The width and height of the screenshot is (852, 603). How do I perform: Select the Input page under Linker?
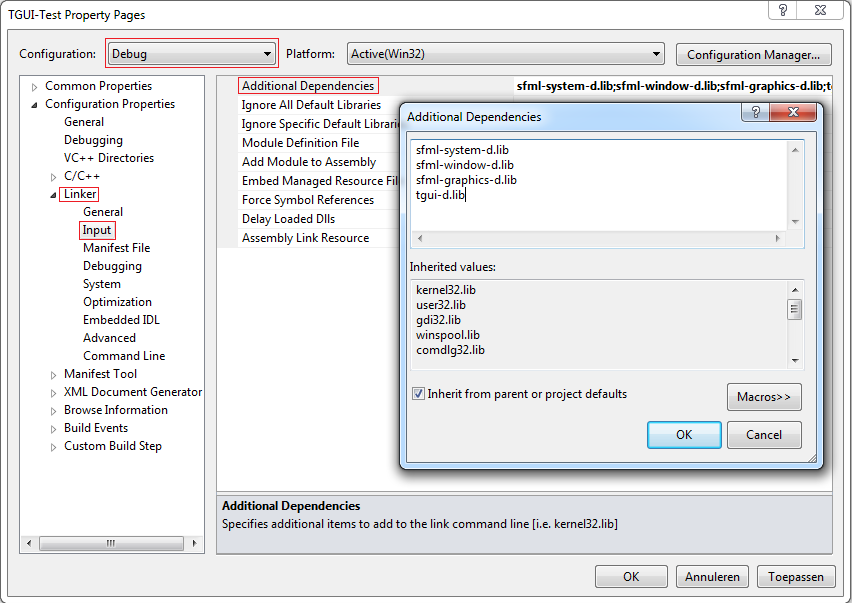pyautogui.click(x=97, y=230)
